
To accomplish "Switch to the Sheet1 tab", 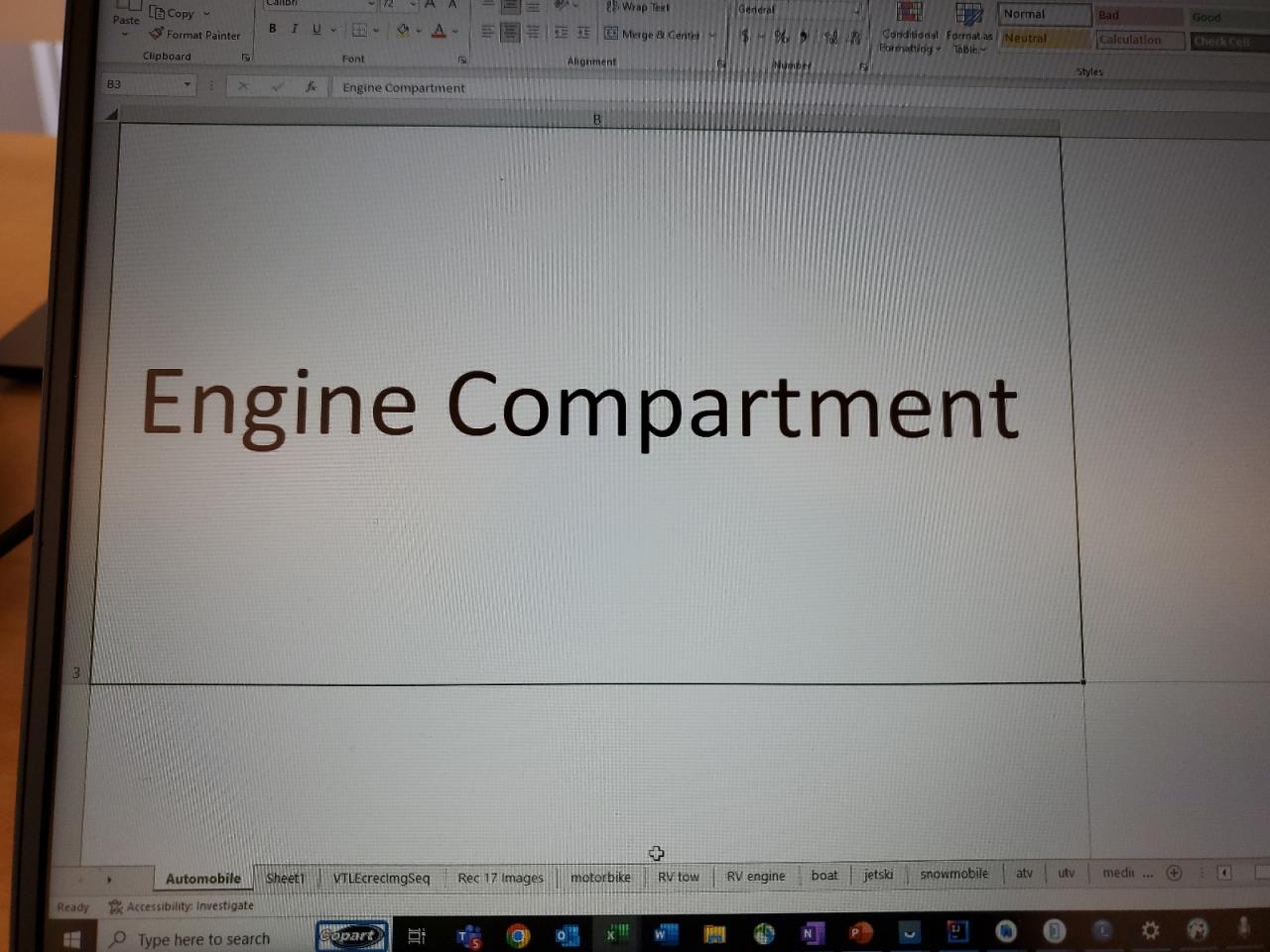I will point(285,878).
